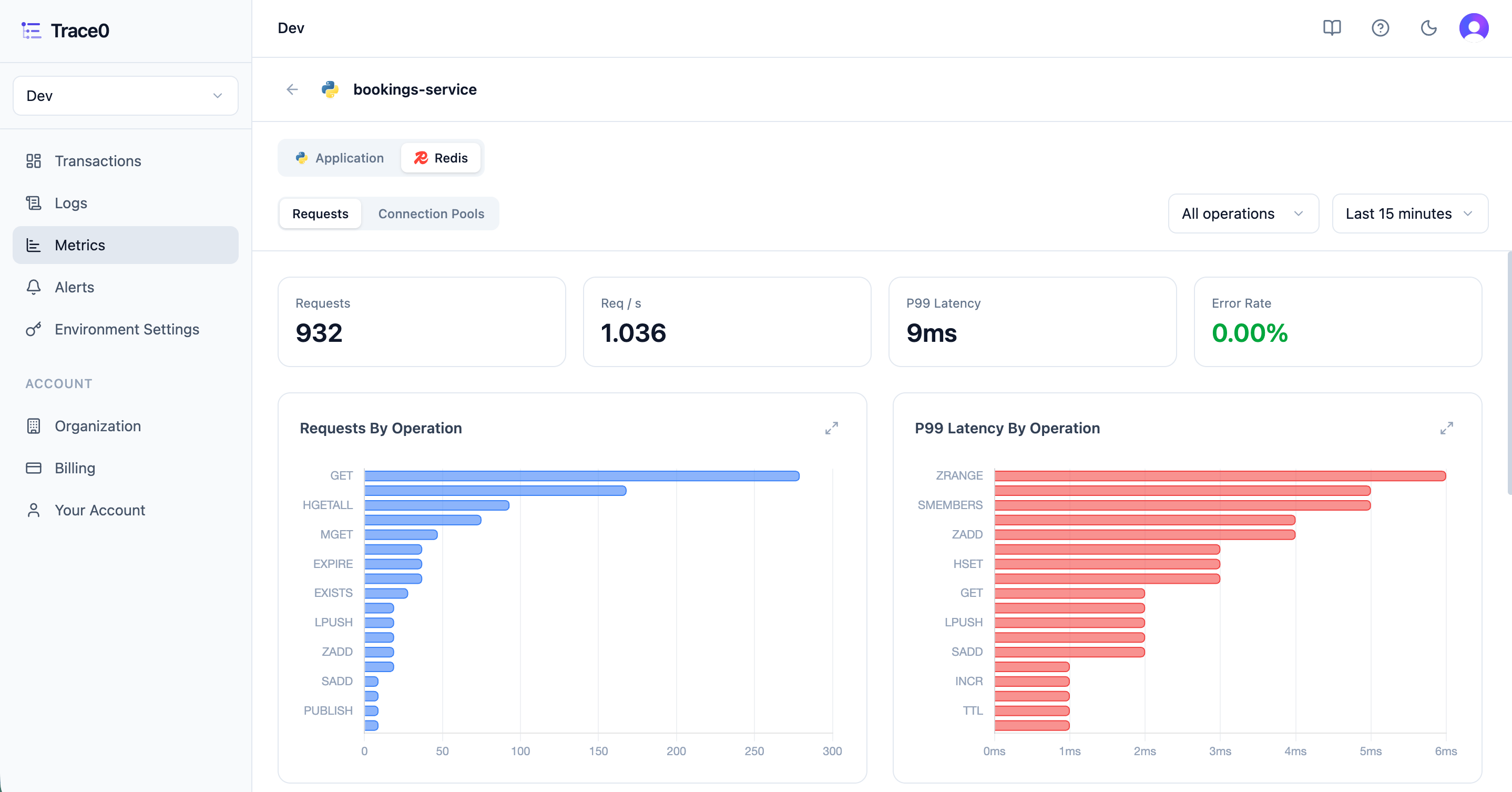Open the help question mark icon

1380,28
